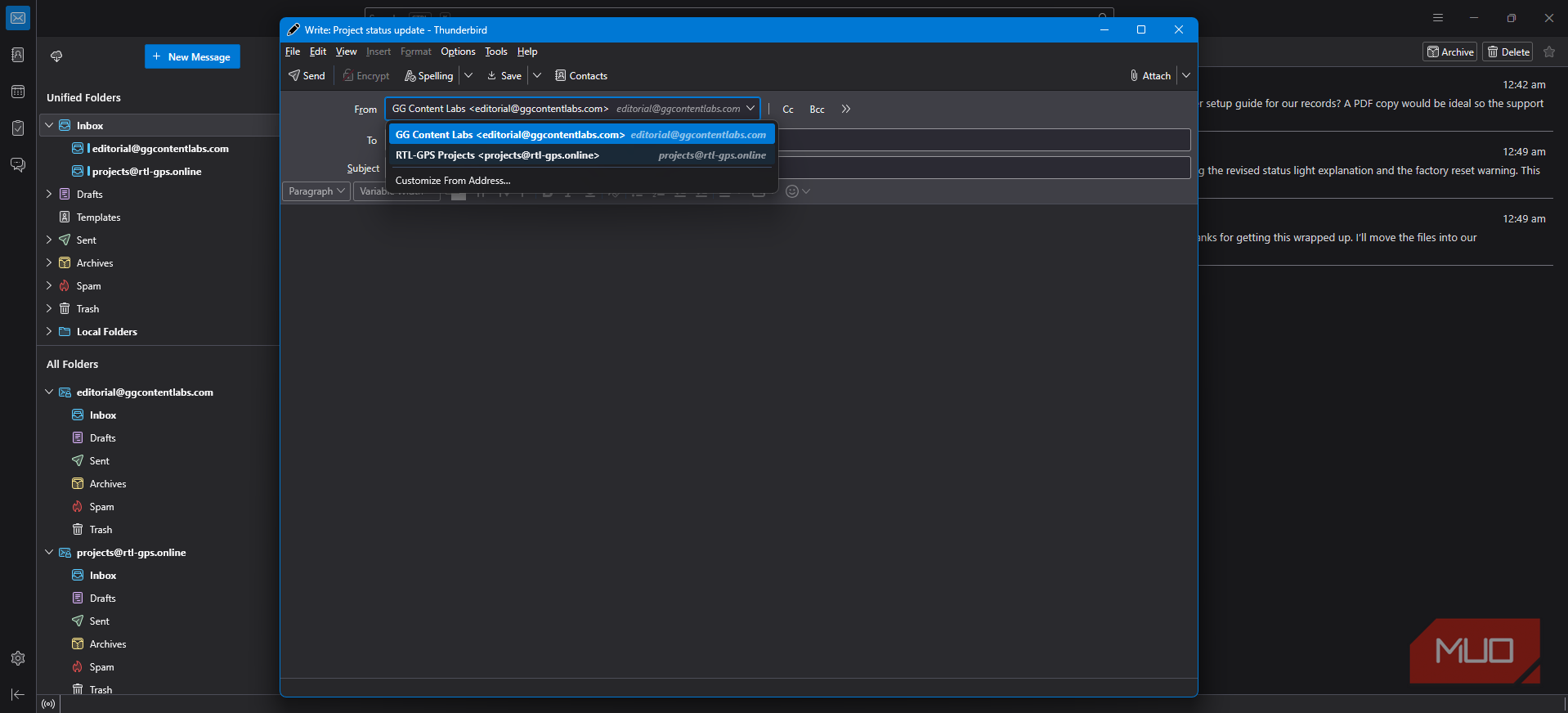
Task: Click Spelling in the compose toolbar
Action: (429, 76)
